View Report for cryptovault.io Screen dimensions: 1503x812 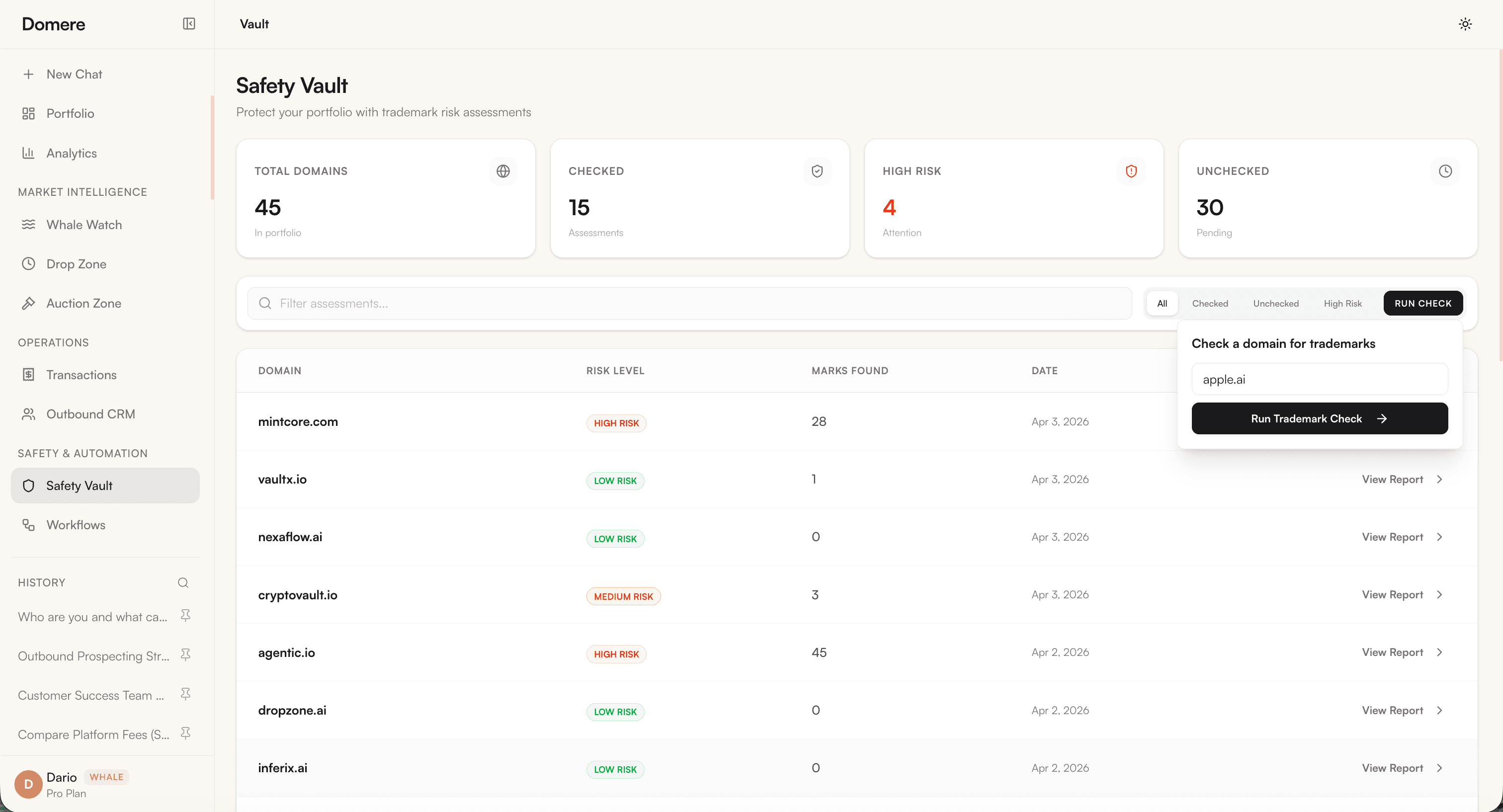1392,594
